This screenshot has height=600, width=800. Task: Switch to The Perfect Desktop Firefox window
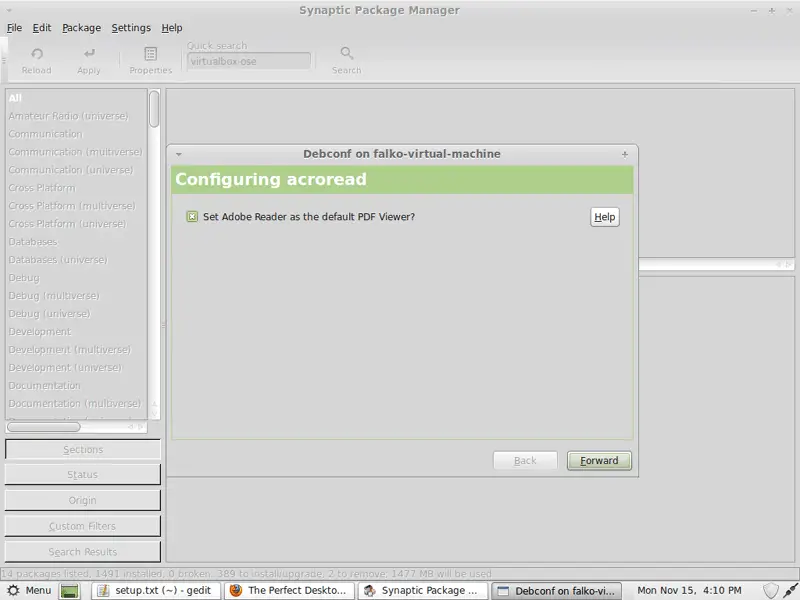pos(290,591)
